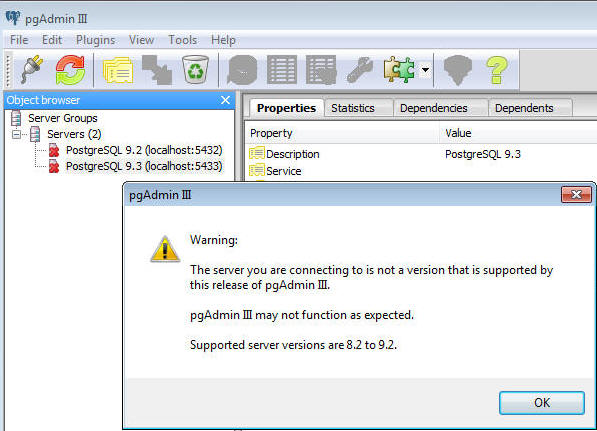Open the object Properties toolbar icon
The width and height of the screenshot is (597, 431).
118,70
